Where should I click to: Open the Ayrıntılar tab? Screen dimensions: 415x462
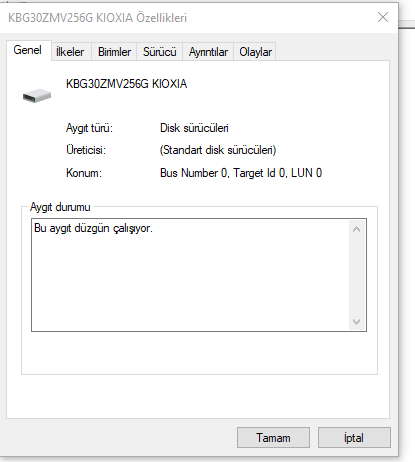208,52
